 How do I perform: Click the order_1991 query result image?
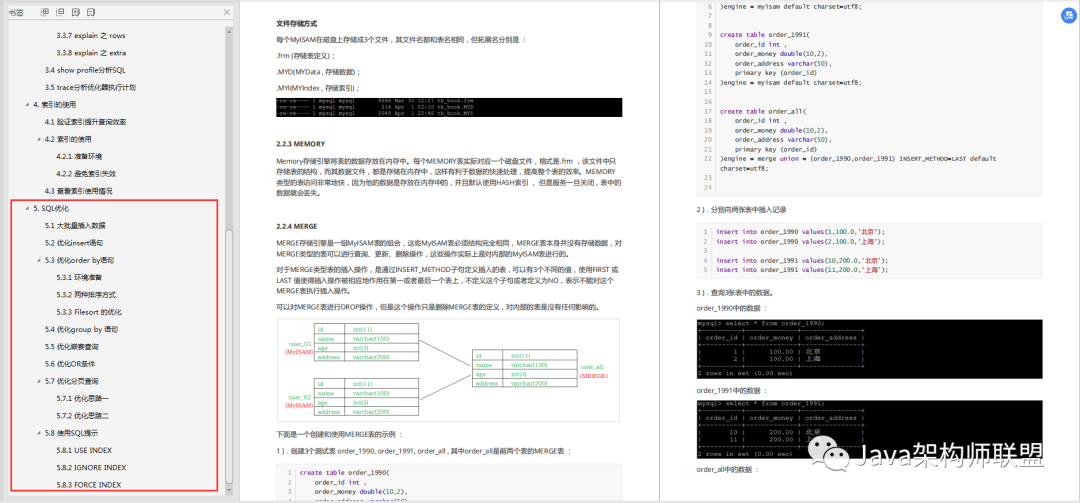pos(870,429)
